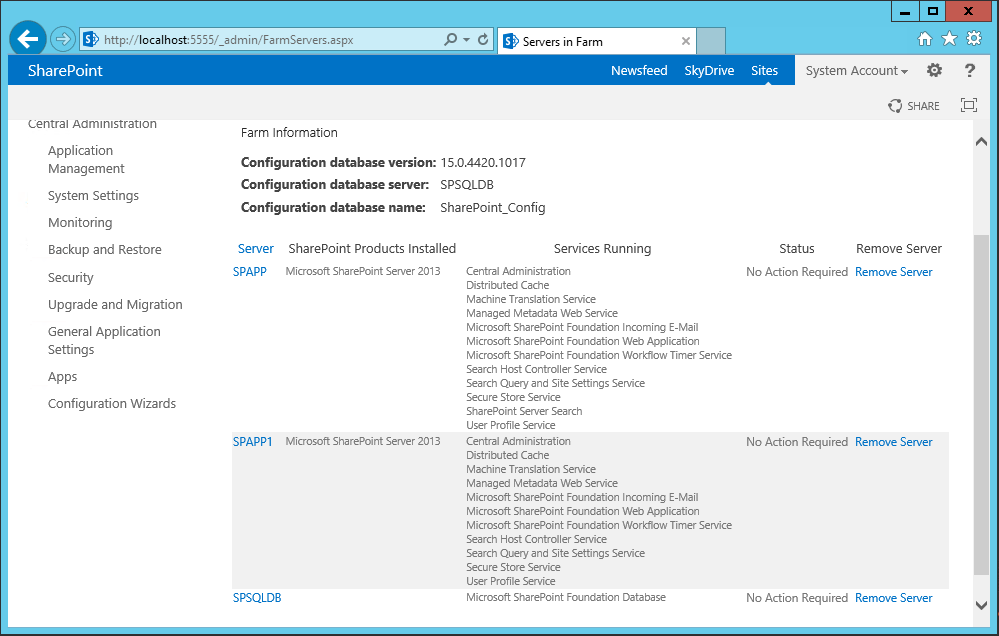
Task: Close the Servers in Farm tab
Action: 686,41
